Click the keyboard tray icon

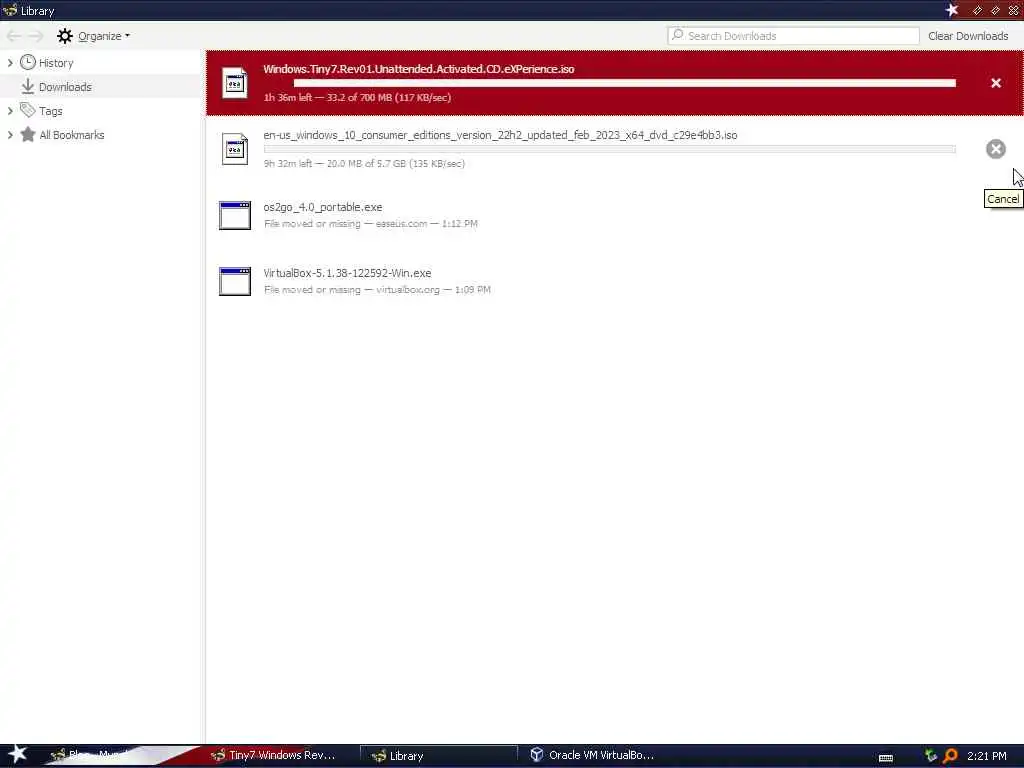pyautogui.click(x=886, y=758)
